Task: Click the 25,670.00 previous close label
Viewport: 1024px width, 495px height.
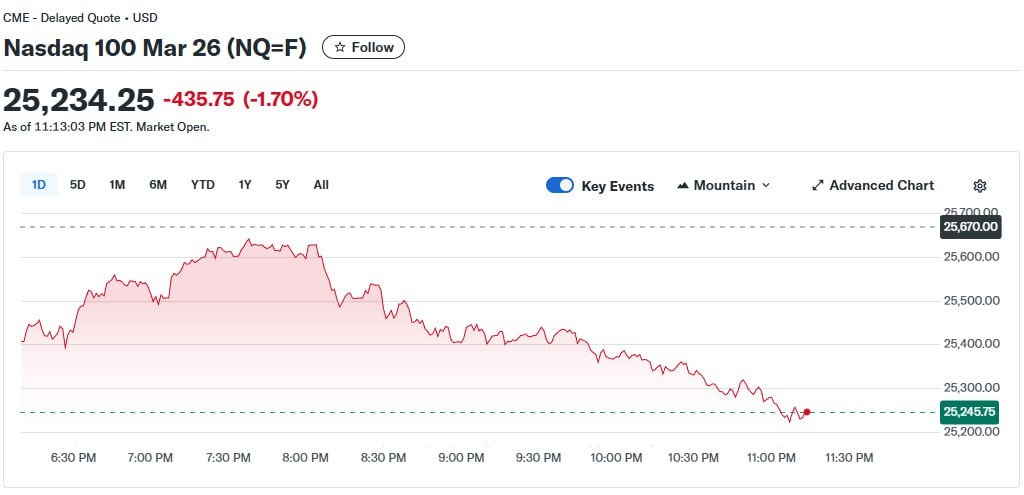Action: pyautogui.click(x=970, y=227)
